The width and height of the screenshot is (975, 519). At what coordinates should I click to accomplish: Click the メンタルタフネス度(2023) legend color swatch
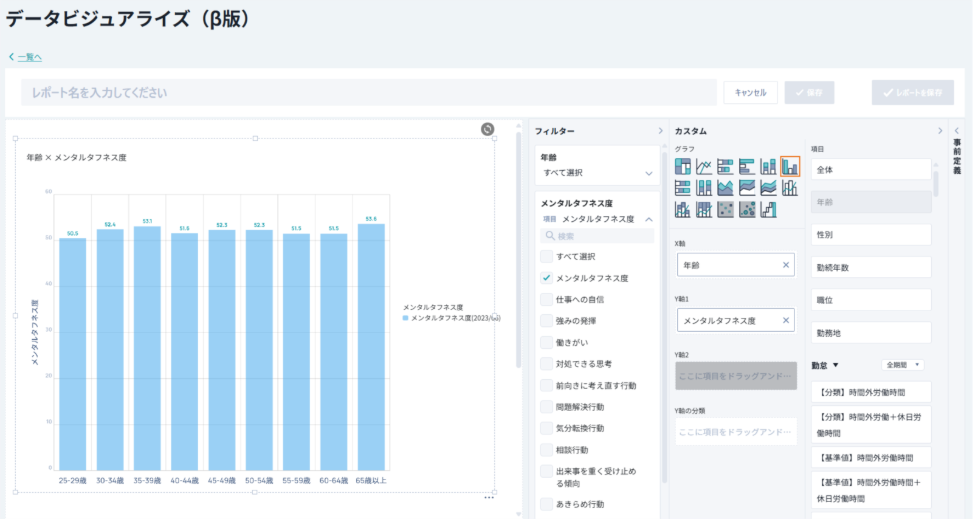(405, 318)
